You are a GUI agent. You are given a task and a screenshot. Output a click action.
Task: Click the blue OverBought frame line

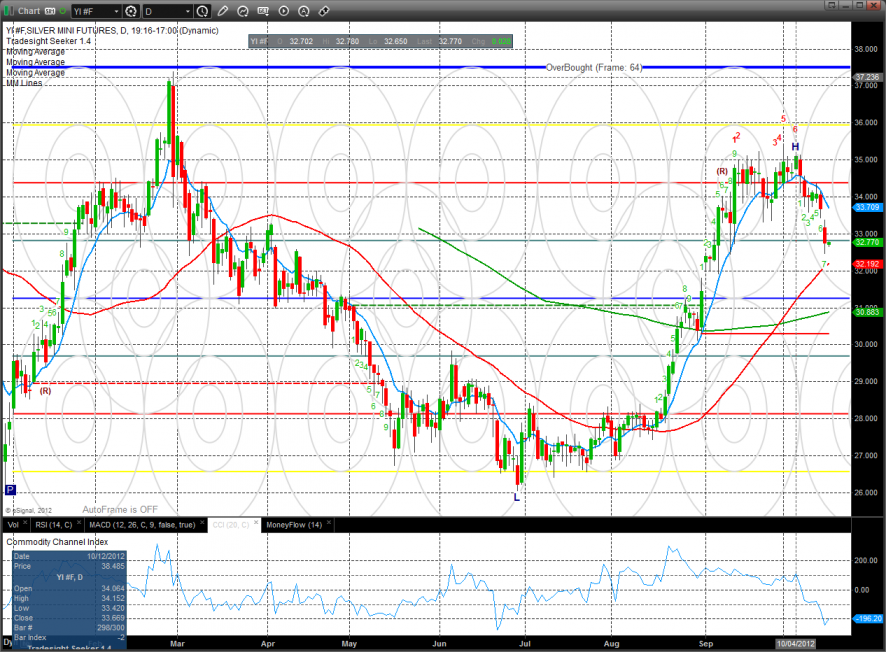(x=300, y=67)
